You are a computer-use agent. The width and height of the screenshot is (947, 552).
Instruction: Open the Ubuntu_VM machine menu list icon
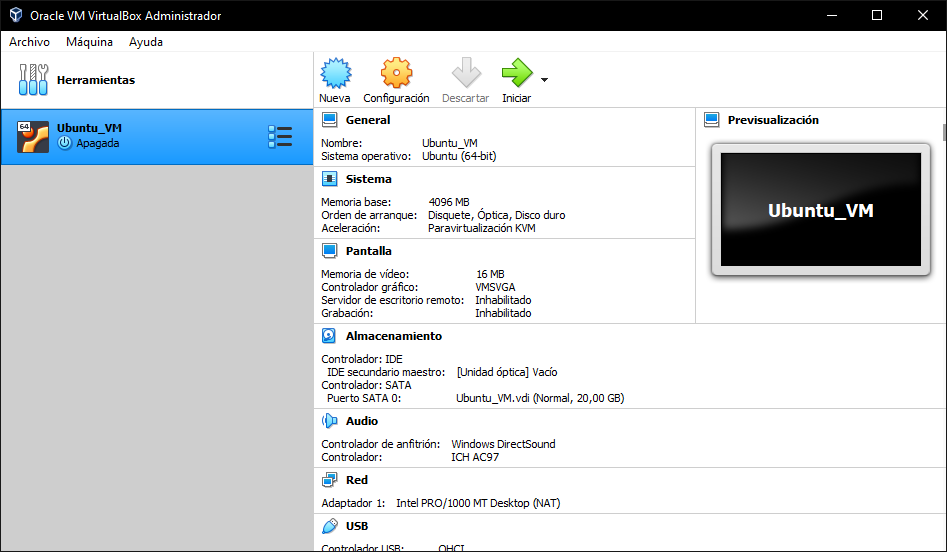(x=280, y=136)
